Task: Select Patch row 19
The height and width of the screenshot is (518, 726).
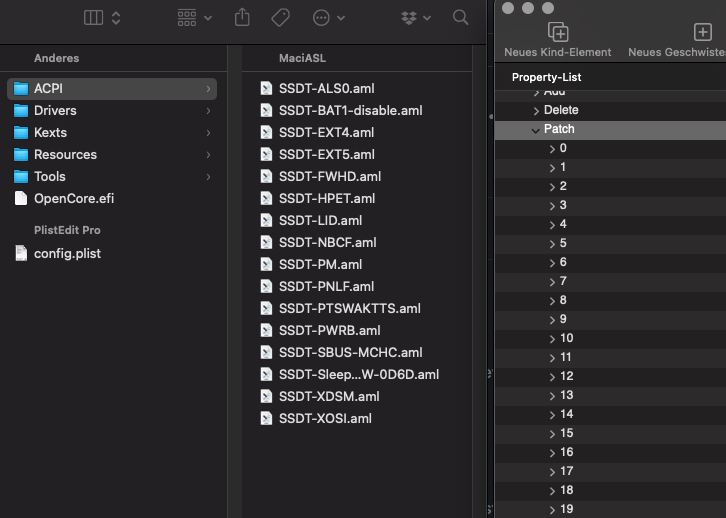Action: [x=610, y=509]
